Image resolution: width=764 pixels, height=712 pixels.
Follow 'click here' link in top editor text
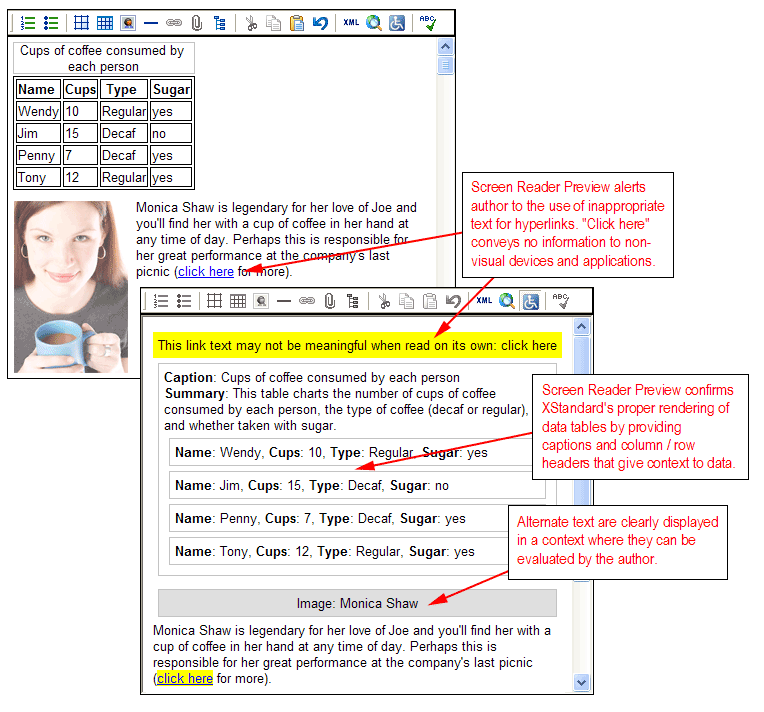pyautogui.click(x=206, y=272)
